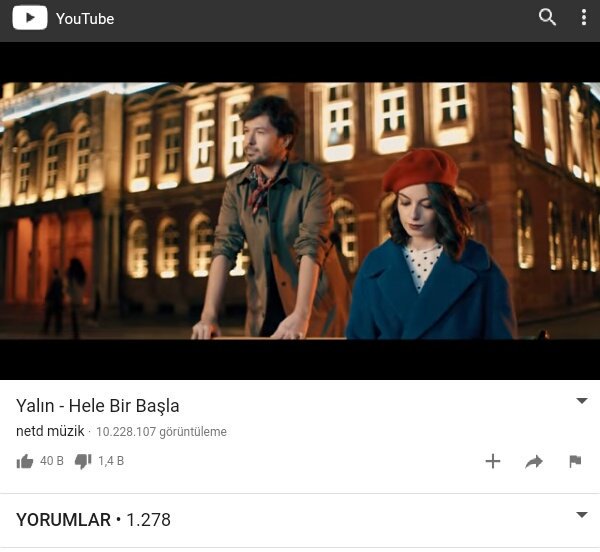Like the video with thumbs-up icon

tap(25, 461)
